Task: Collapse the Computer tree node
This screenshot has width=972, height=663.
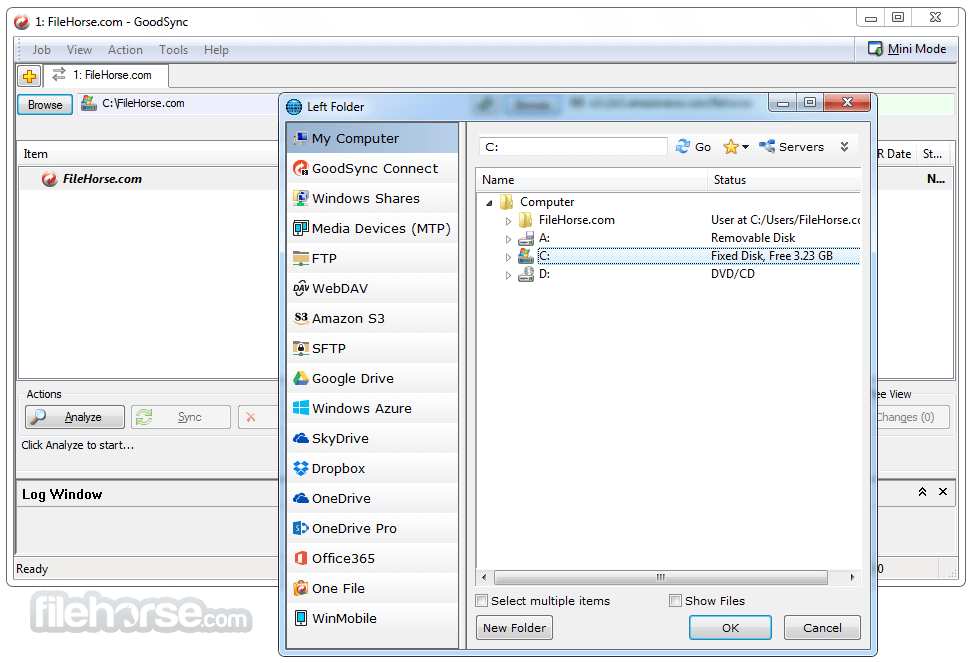Action: click(x=490, y=202)
